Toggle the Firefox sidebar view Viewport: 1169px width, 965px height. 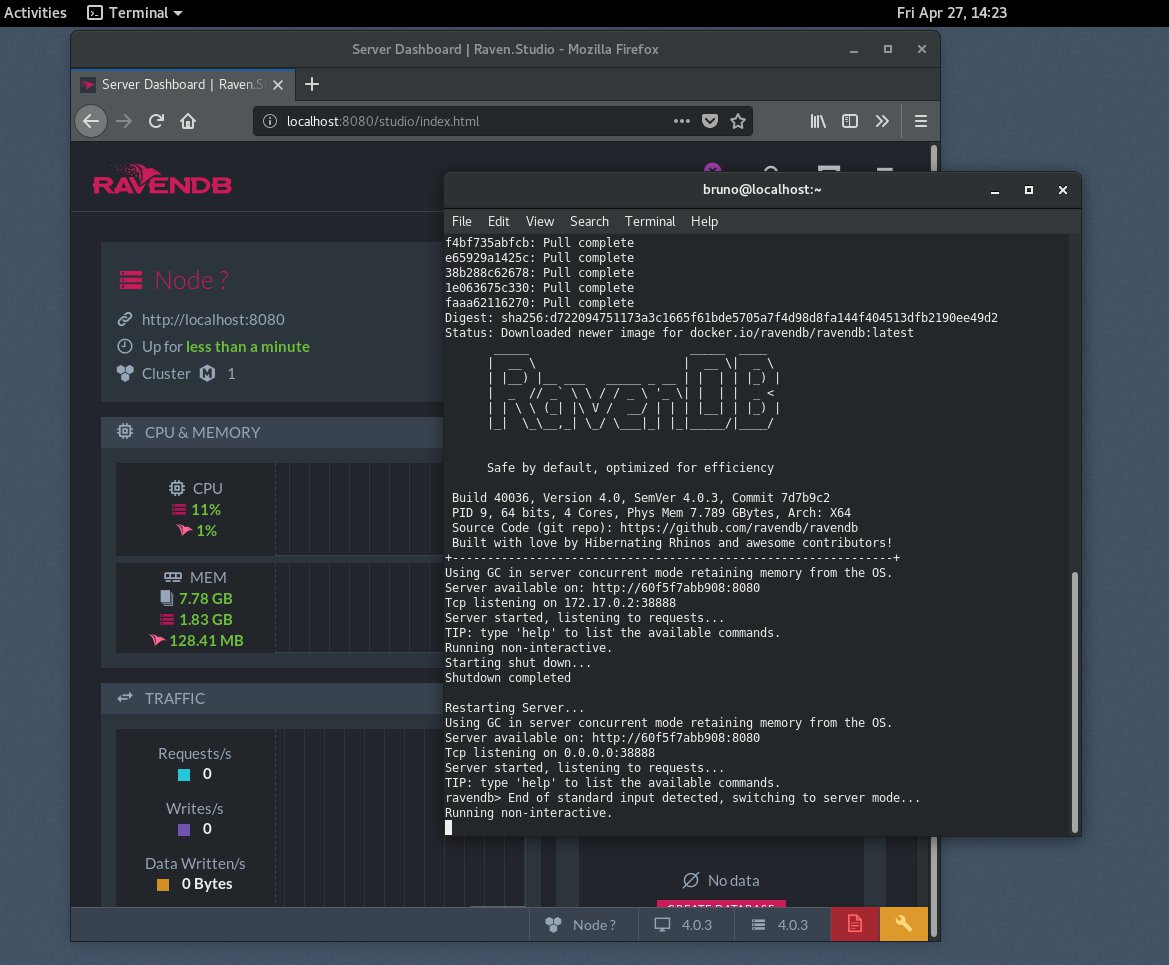pos(849,120)
